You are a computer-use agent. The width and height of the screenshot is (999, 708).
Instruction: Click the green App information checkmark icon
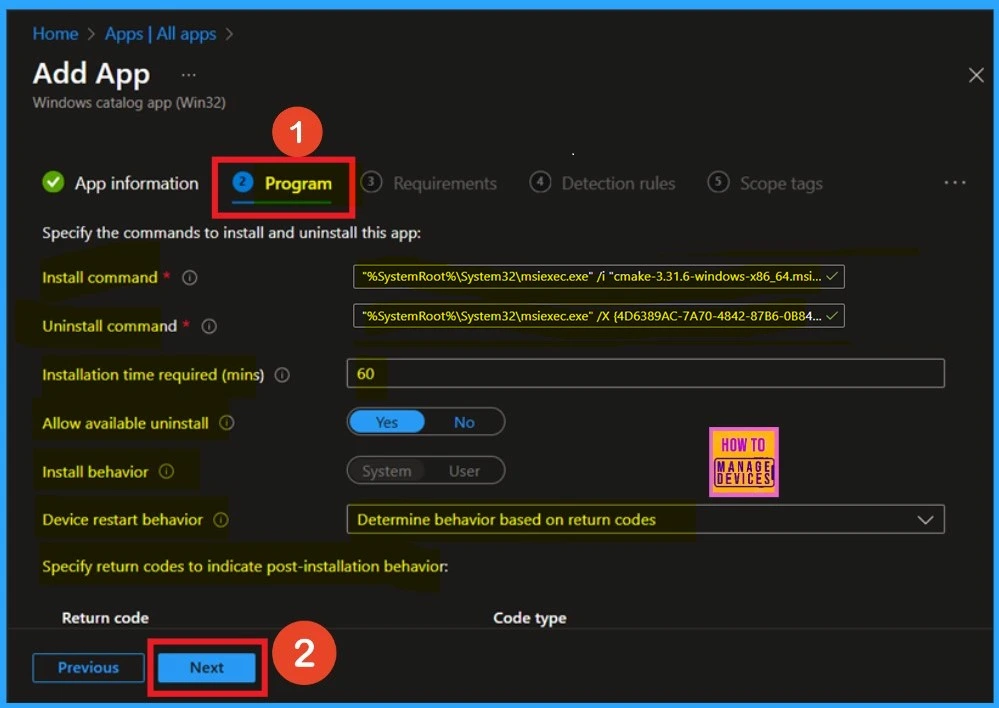[x=53, y=183]
